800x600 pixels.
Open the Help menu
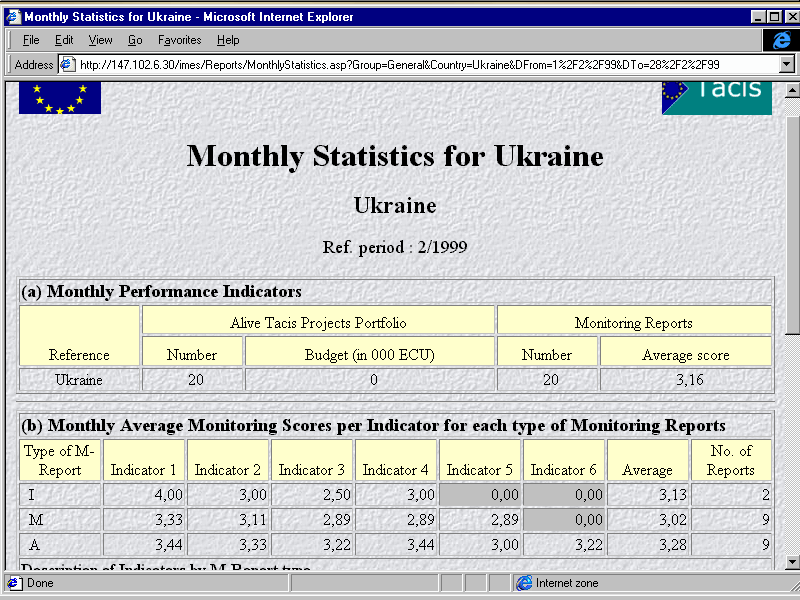[228, 40]
